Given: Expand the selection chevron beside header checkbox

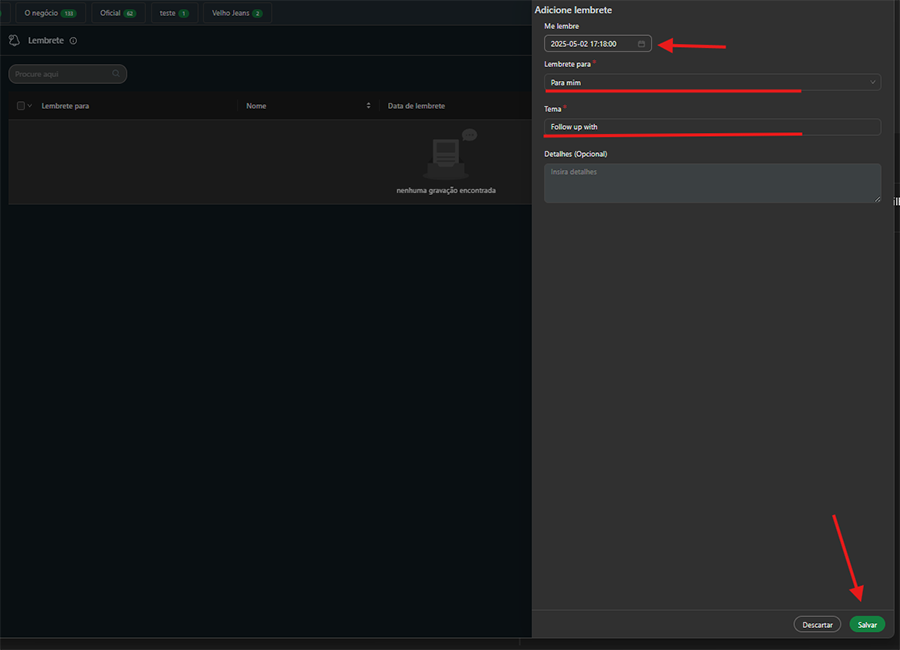Looking at the screenshot, I should click(x=30, y=106).
